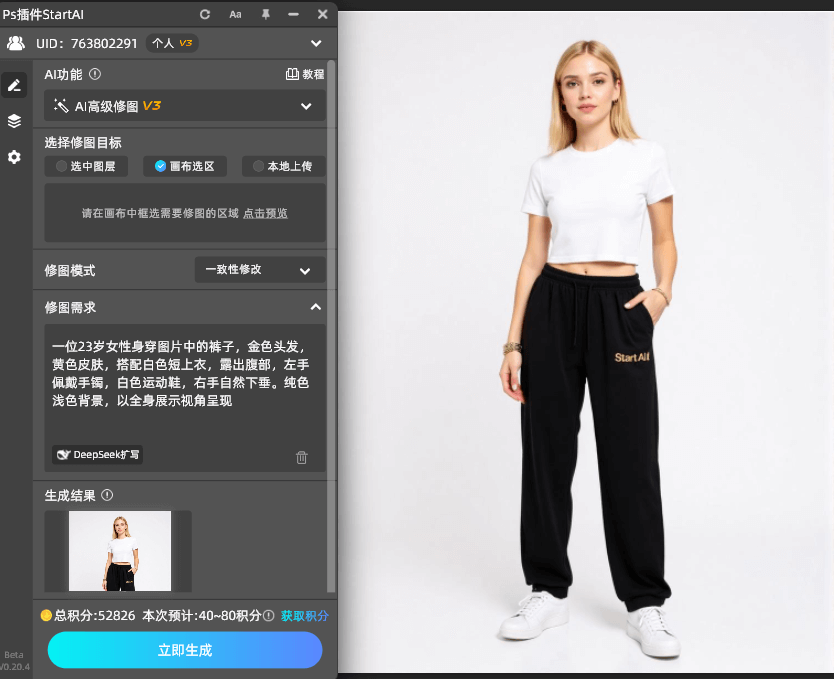This screenshot has width=834, height=679.
Task: Click the DeepSeek扩写 button
Action: [98, 455]
